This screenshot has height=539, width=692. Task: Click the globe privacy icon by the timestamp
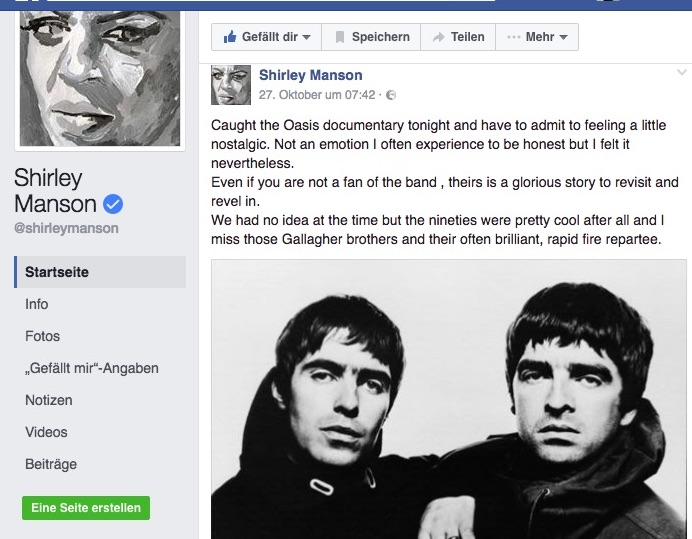click(391, 95)
